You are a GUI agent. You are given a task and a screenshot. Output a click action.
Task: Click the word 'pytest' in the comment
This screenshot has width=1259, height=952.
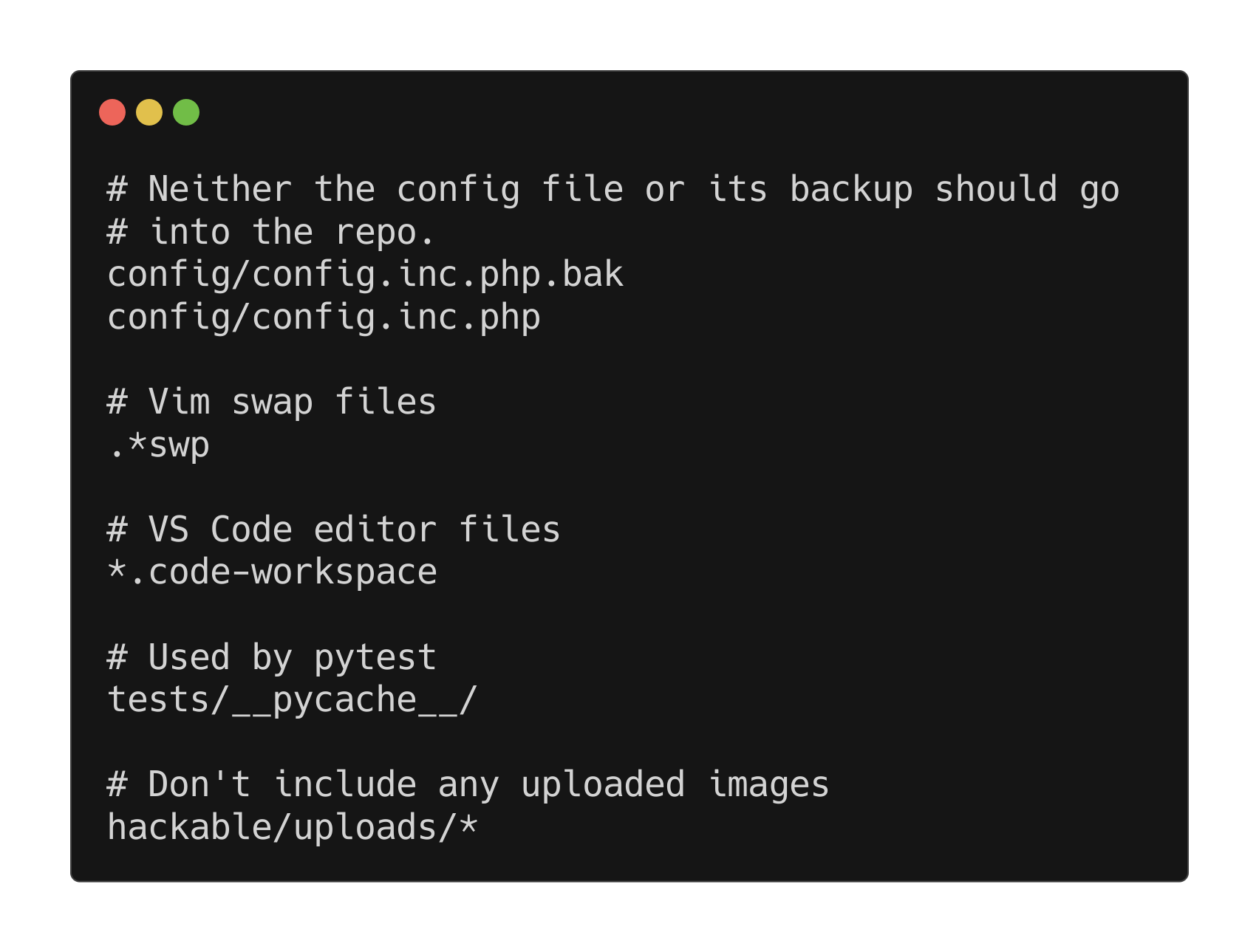375,658
